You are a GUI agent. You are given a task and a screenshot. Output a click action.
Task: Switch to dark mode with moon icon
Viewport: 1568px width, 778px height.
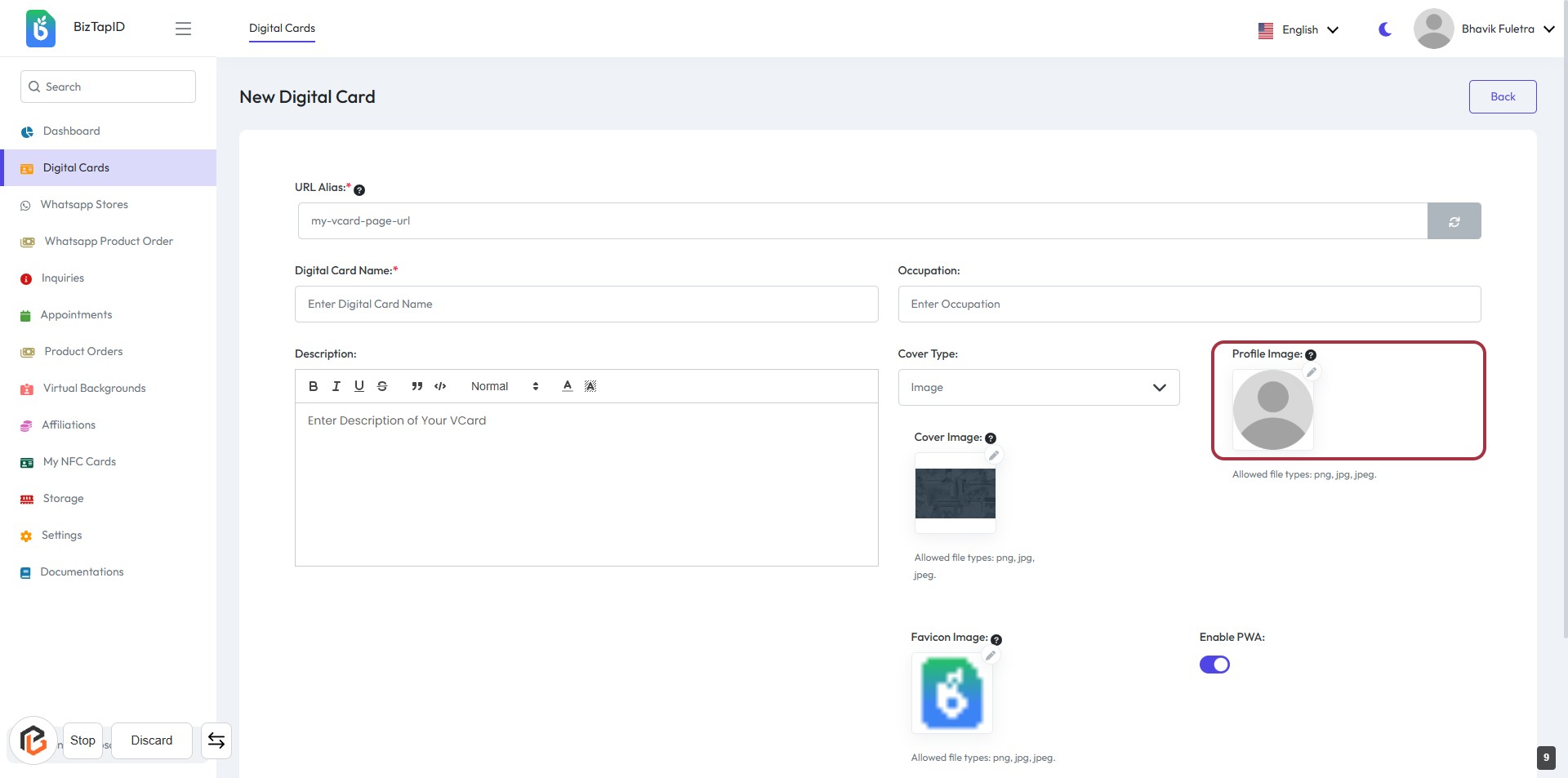(x=1385, y=29)
